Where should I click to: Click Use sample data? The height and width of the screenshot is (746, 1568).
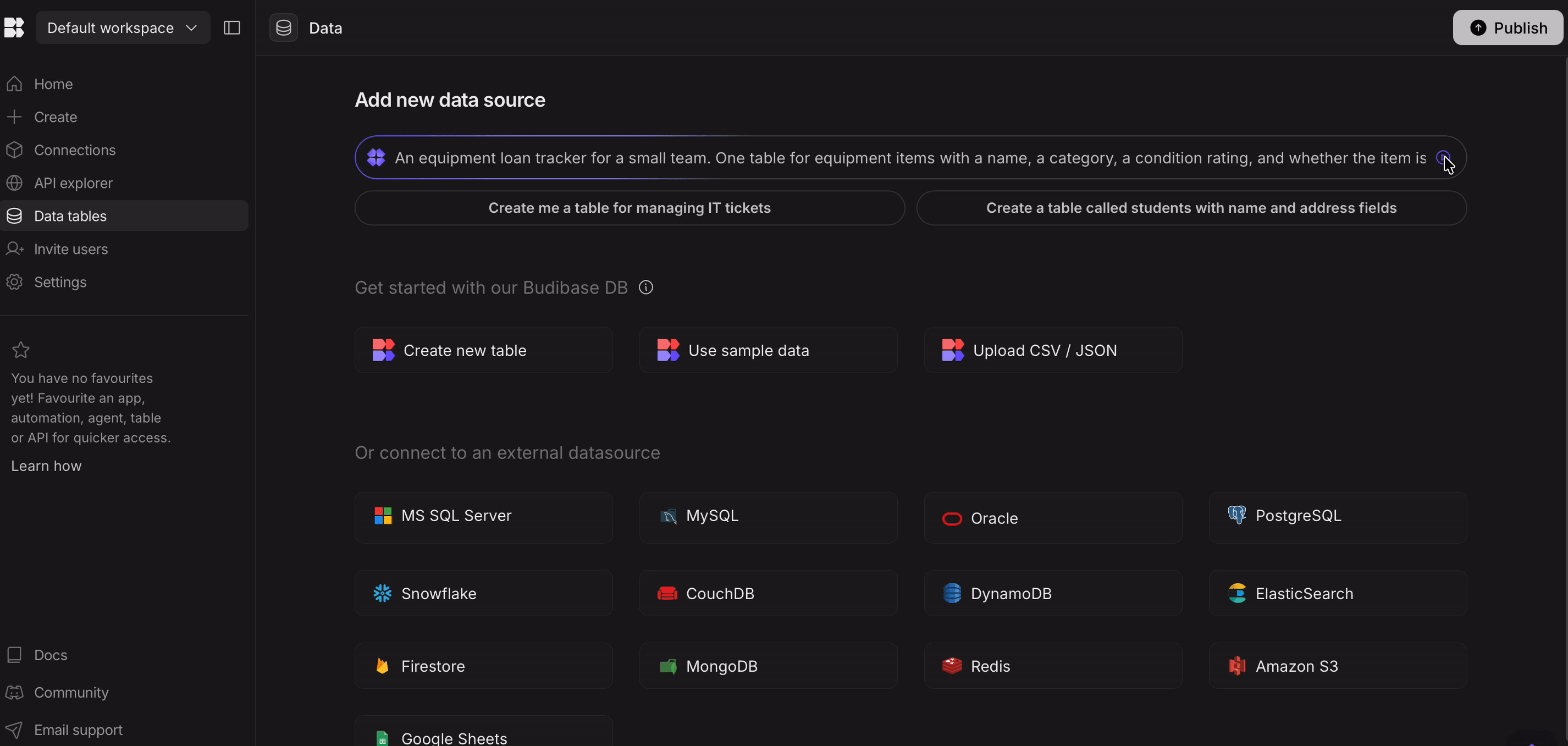pyautogui.click(x=768, y=350)
